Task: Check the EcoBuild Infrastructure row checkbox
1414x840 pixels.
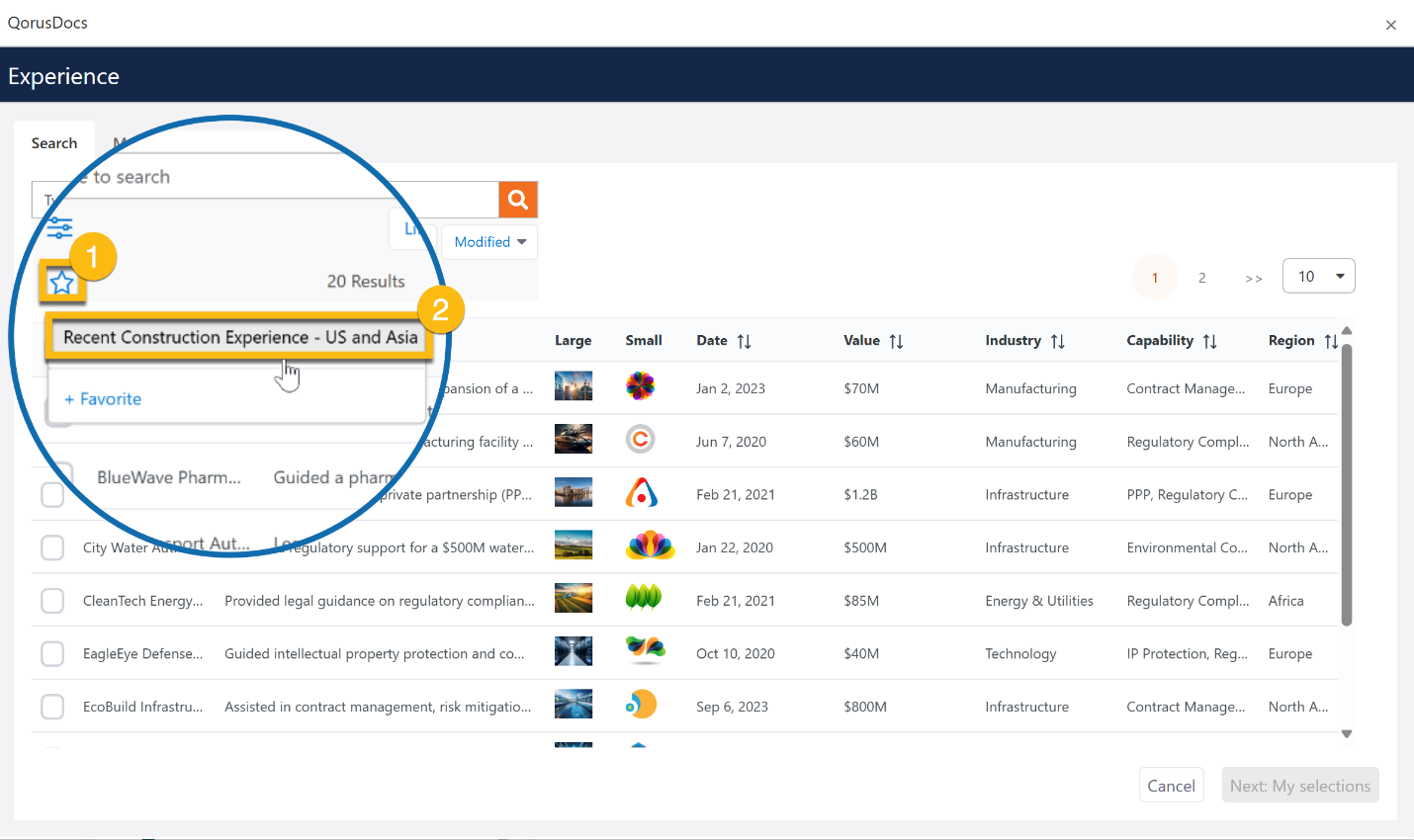Action: coord(52,707)
